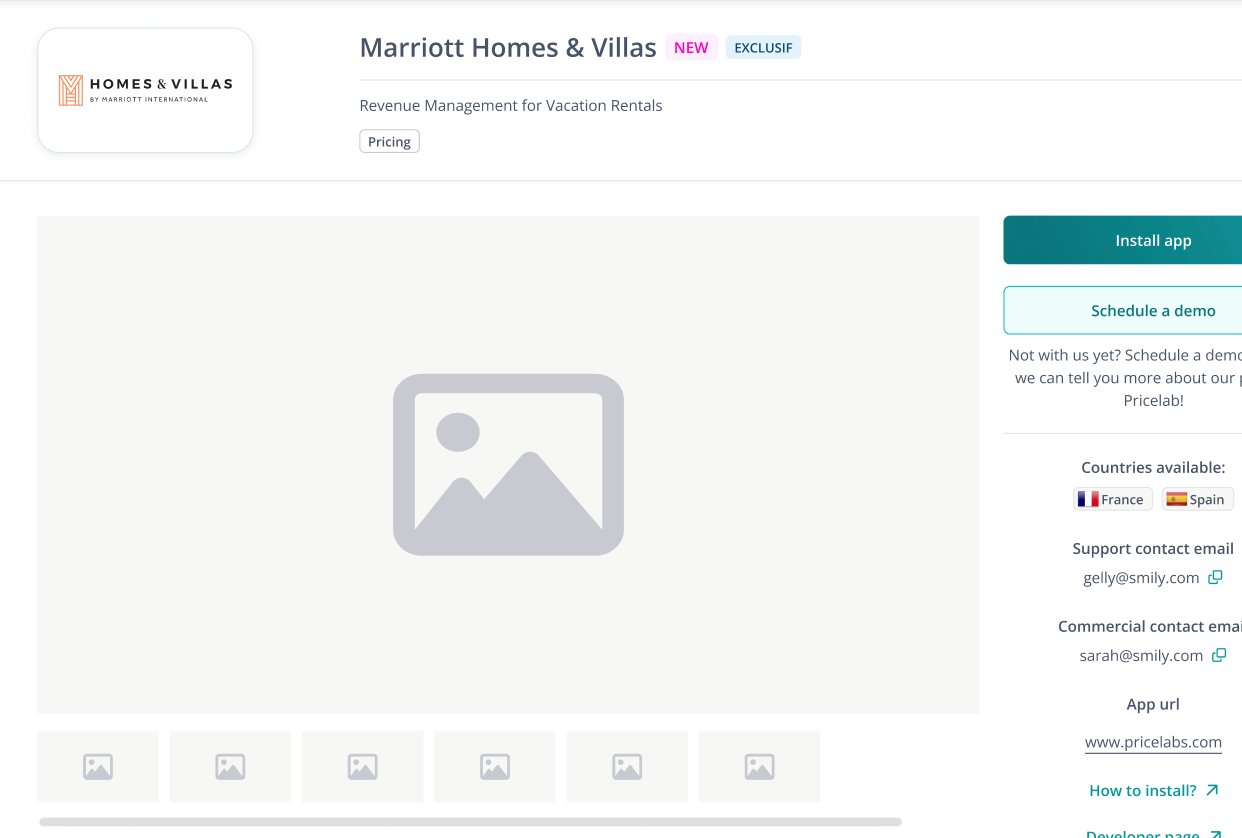
Task: Open the www.pricelabs.com App url link
Action: [x=1153, y=741]
